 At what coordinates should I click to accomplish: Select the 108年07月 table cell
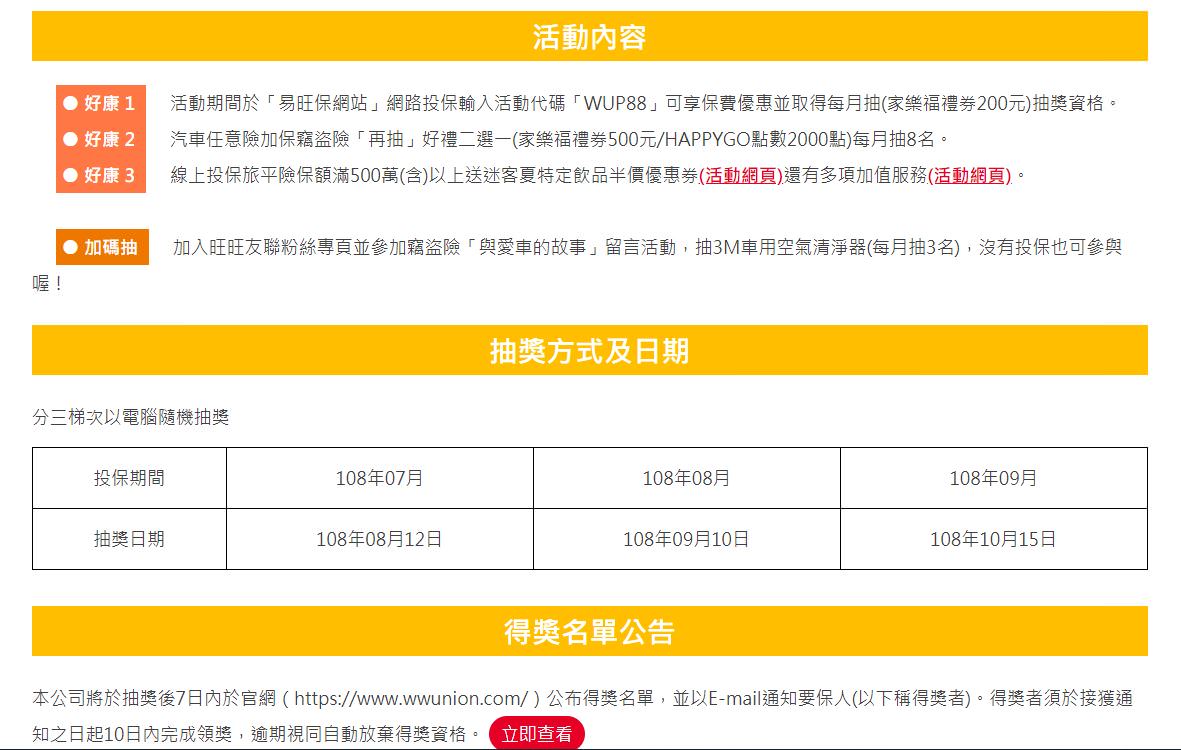click(380, 478)
